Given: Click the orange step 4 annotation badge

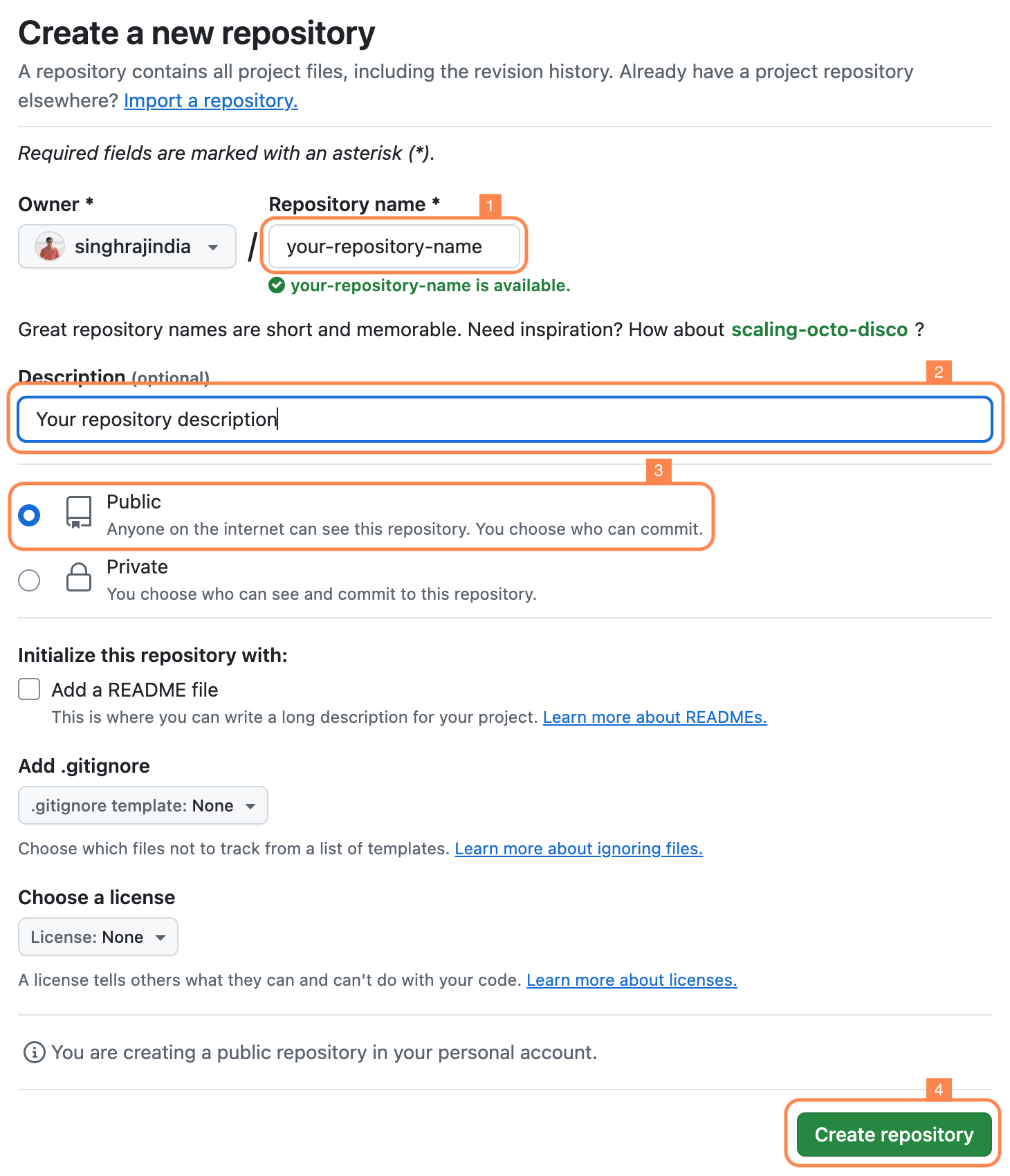Looking at the screenshot, I should click(939, 1090).
